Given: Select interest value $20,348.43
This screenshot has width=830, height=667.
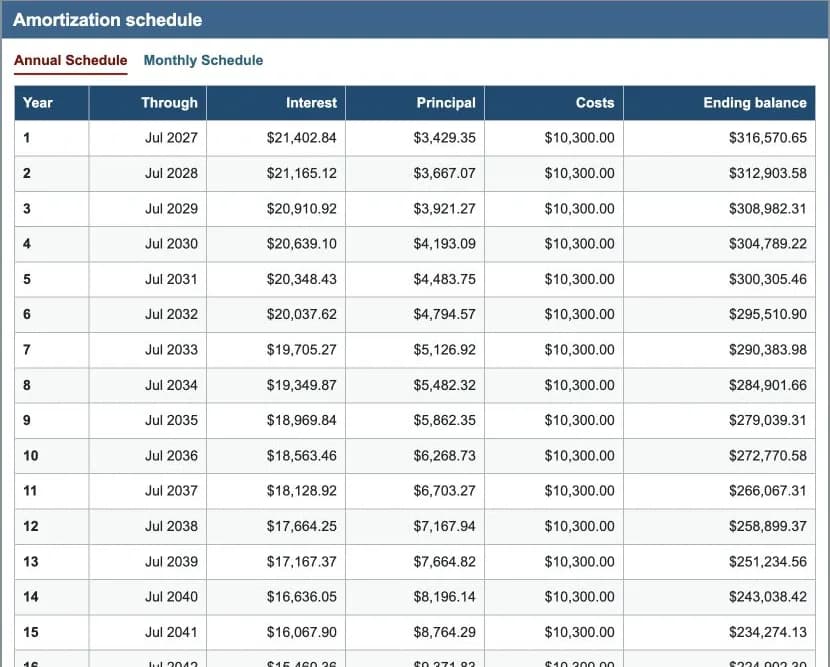Looking at the screenshot, I should coord(301,279).
